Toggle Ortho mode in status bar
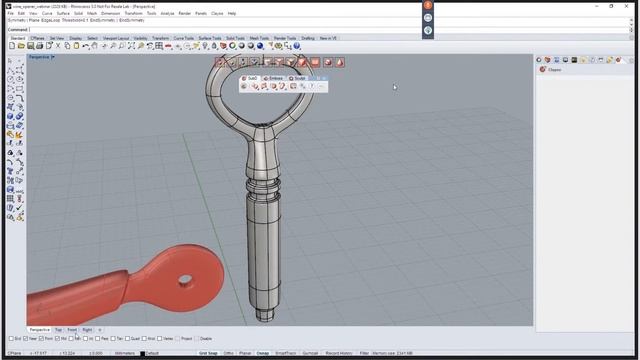This screenshot has height=360, width=640. coord(229,353)
